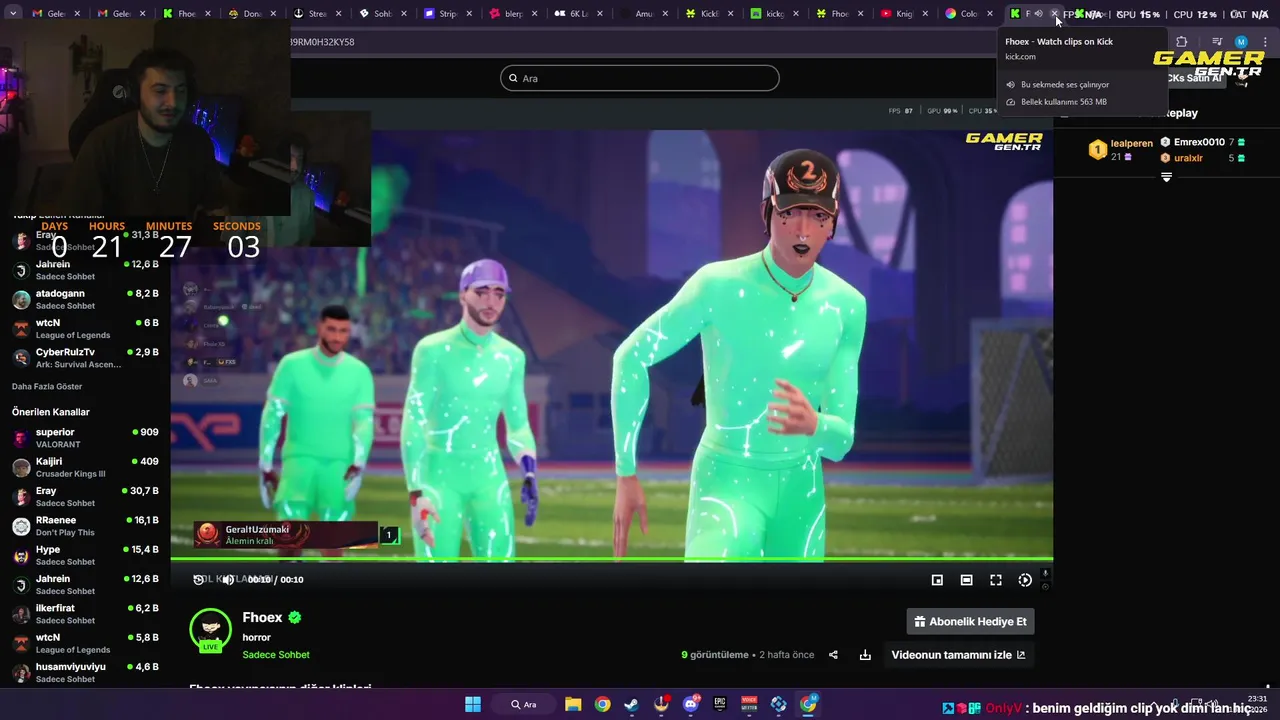Expand the leaderboard with the arrow below
1280x720 pixels.
(1166, 177)
